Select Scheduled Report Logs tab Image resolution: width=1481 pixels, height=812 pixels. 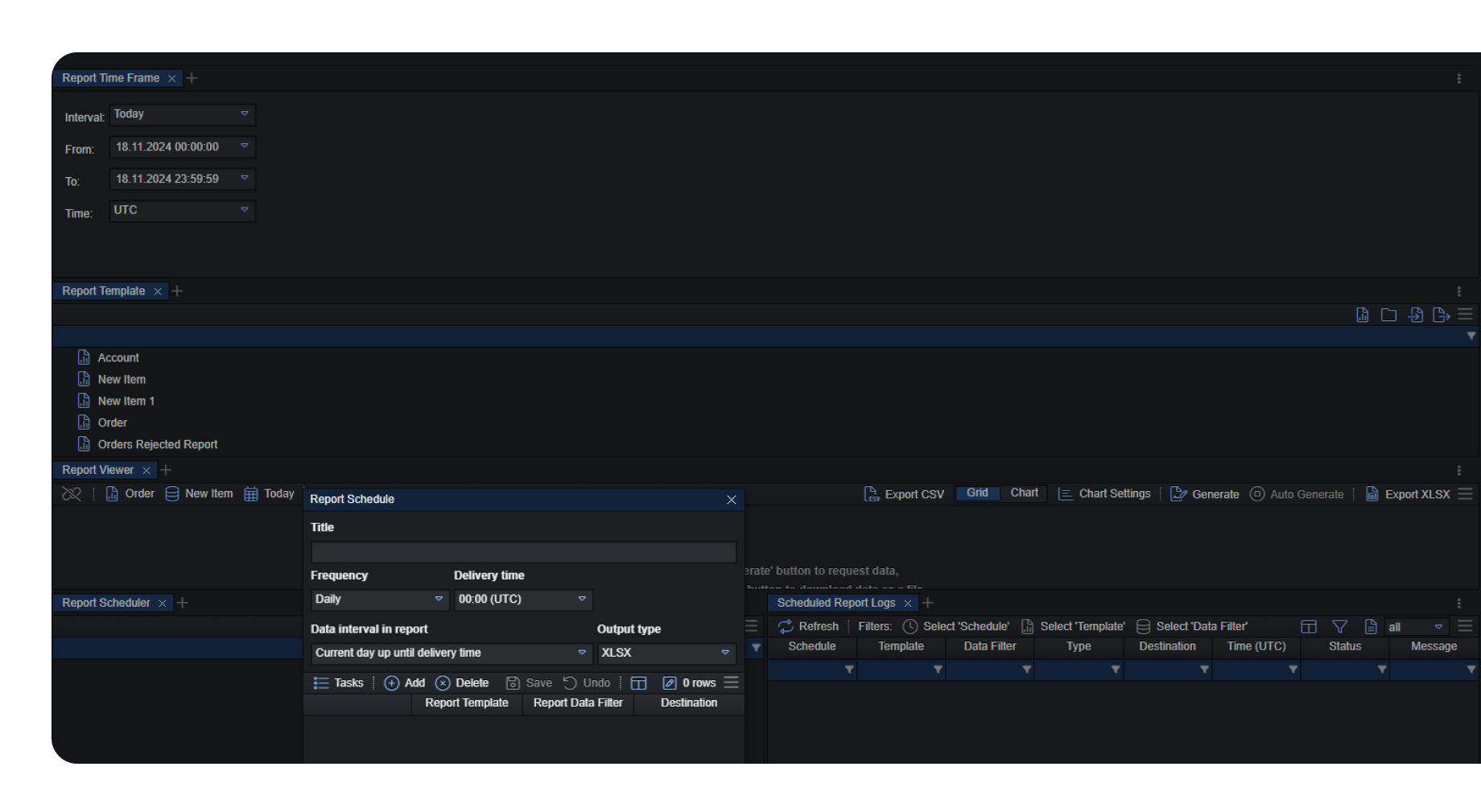(x=835, y=603)
